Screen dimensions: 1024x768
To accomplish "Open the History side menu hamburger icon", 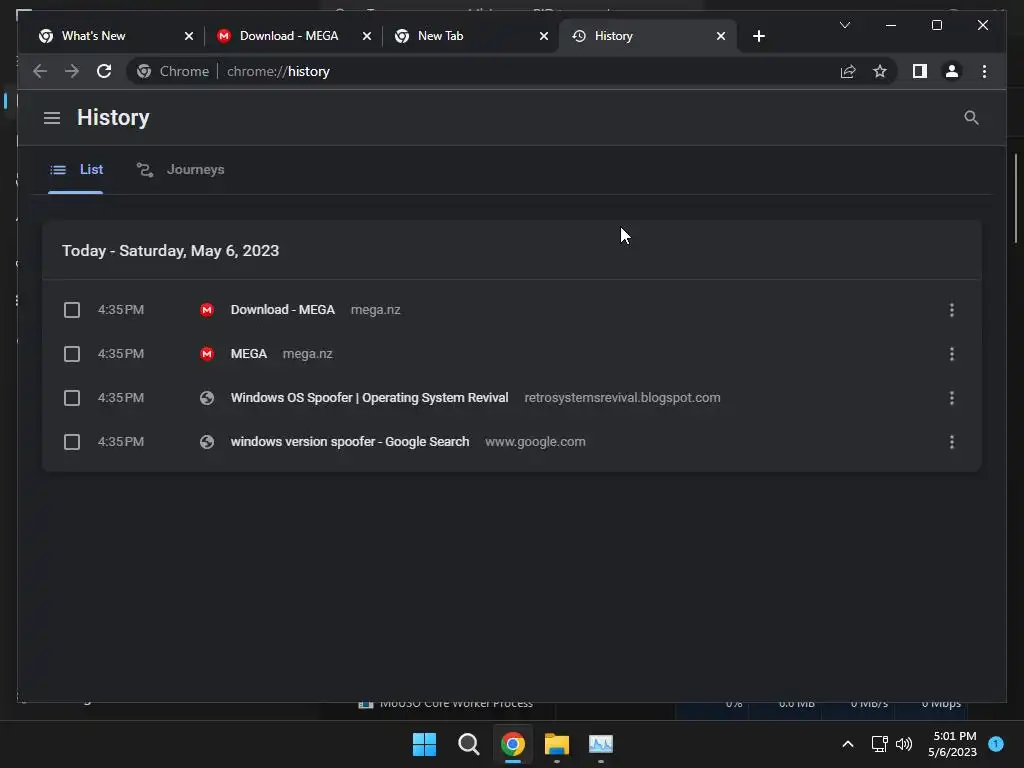I will pyautogui.click(x=52, y=118).
